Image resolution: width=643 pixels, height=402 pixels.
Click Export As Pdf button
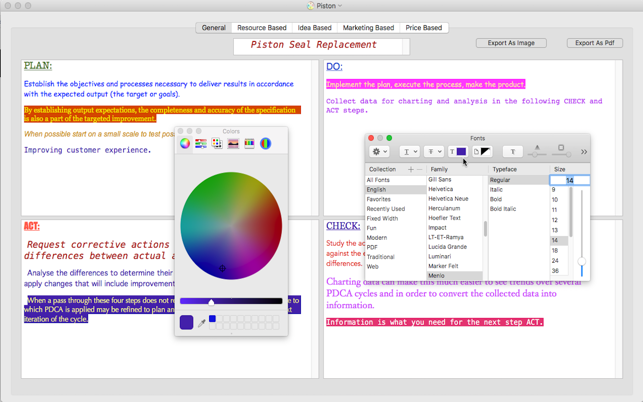[595, 43]
